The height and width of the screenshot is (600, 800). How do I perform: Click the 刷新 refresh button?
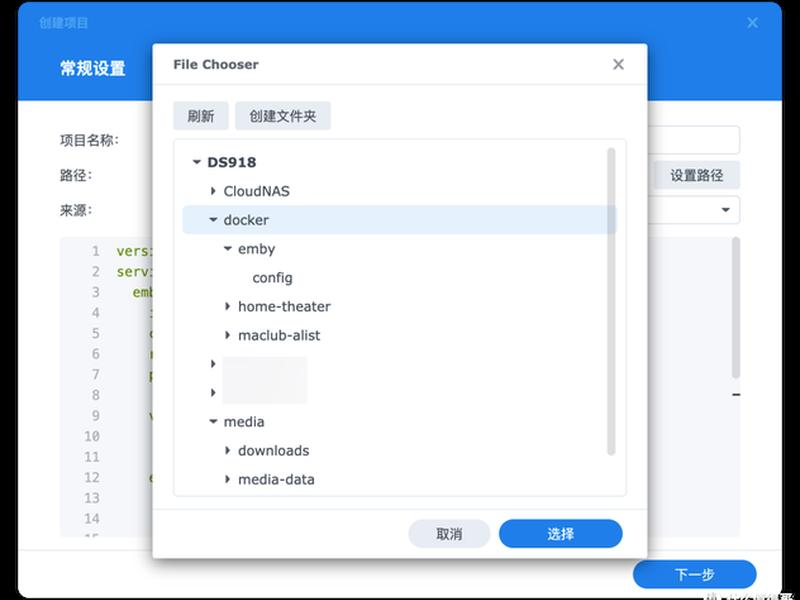[x=201, y=116]
